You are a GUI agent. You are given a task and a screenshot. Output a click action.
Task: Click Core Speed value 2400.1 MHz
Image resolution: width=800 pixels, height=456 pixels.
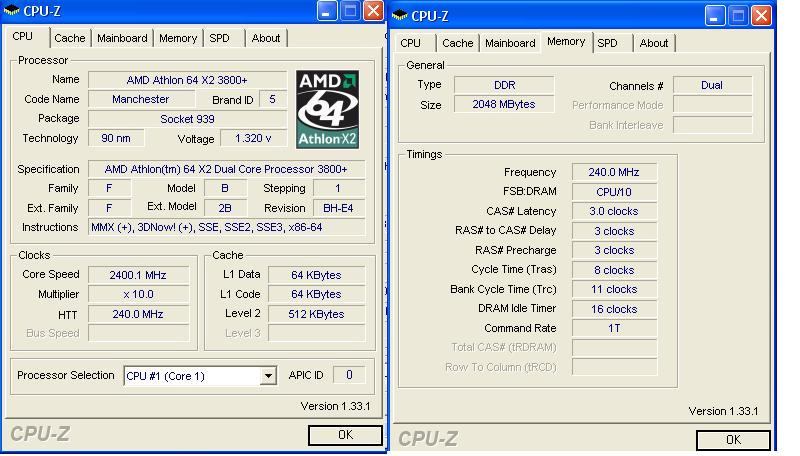pos(138,275)
